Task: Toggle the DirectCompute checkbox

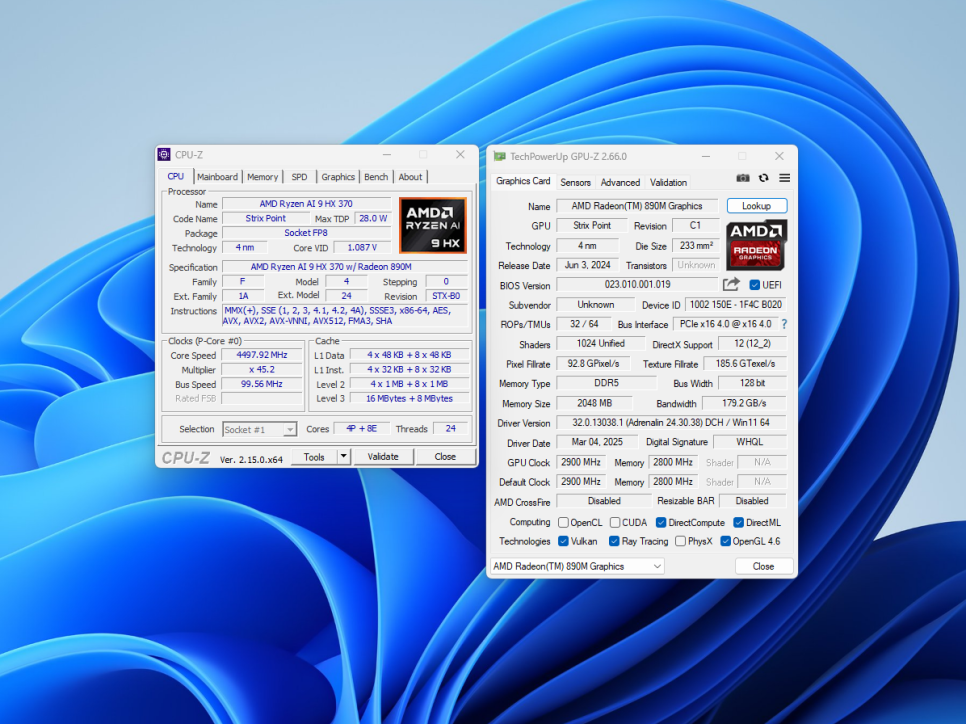Action: (661, 523)
